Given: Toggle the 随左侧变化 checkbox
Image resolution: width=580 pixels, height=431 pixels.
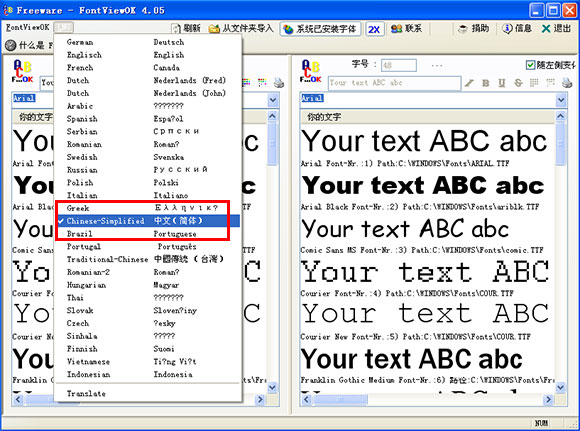Looking at the screenshot, I should pyautogui.click(x=530, y=65).
